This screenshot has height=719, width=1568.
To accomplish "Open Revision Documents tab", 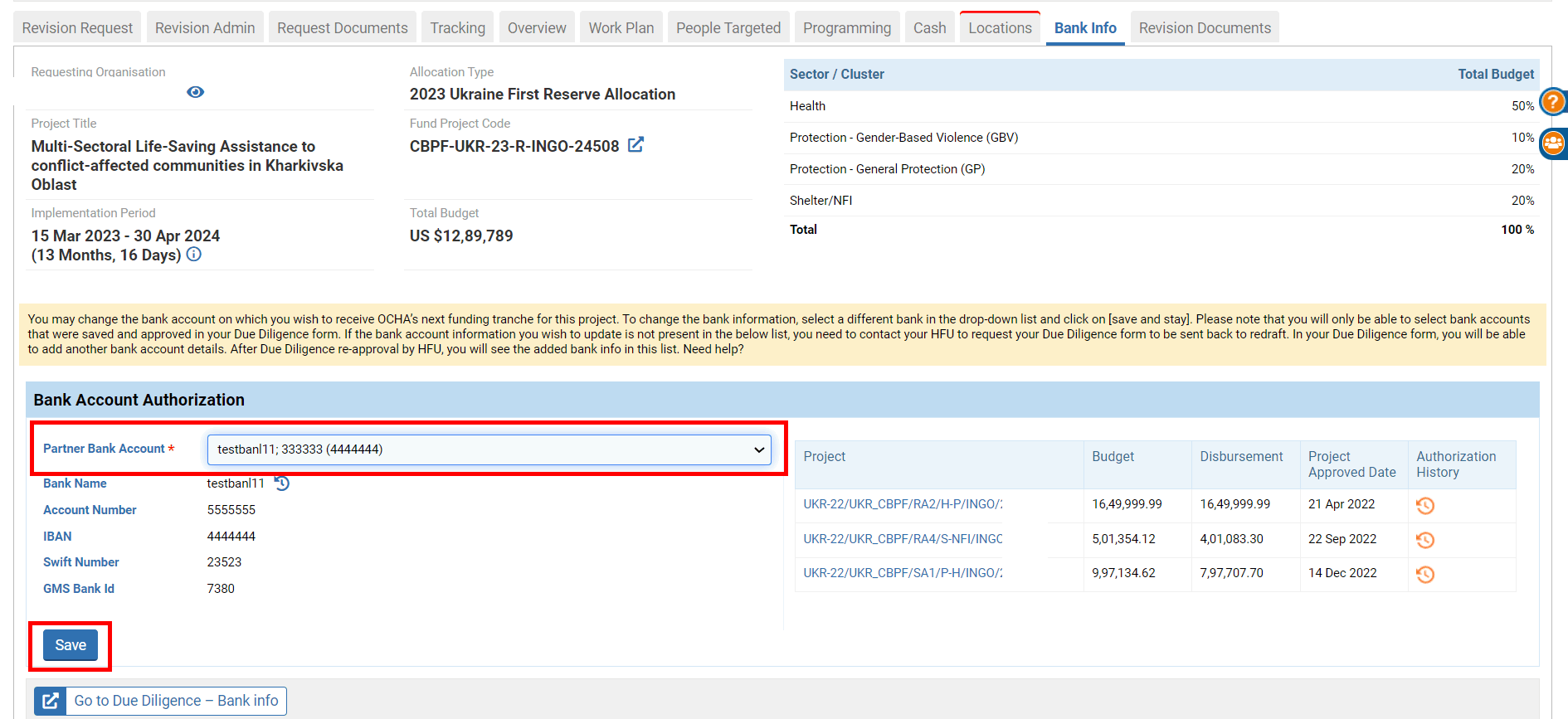I will [1205, 28].
